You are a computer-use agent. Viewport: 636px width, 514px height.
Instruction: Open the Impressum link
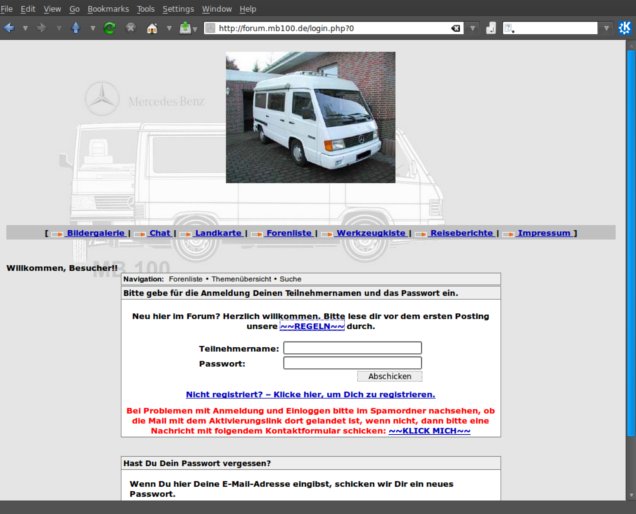544,233
